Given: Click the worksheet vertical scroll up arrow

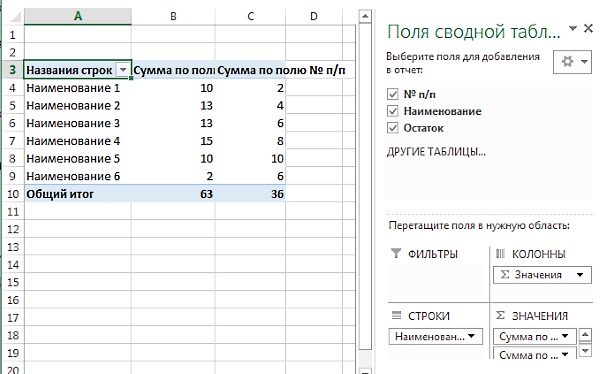Looking at the screenshot, I should pyautogui.click(x=365, y=16).
